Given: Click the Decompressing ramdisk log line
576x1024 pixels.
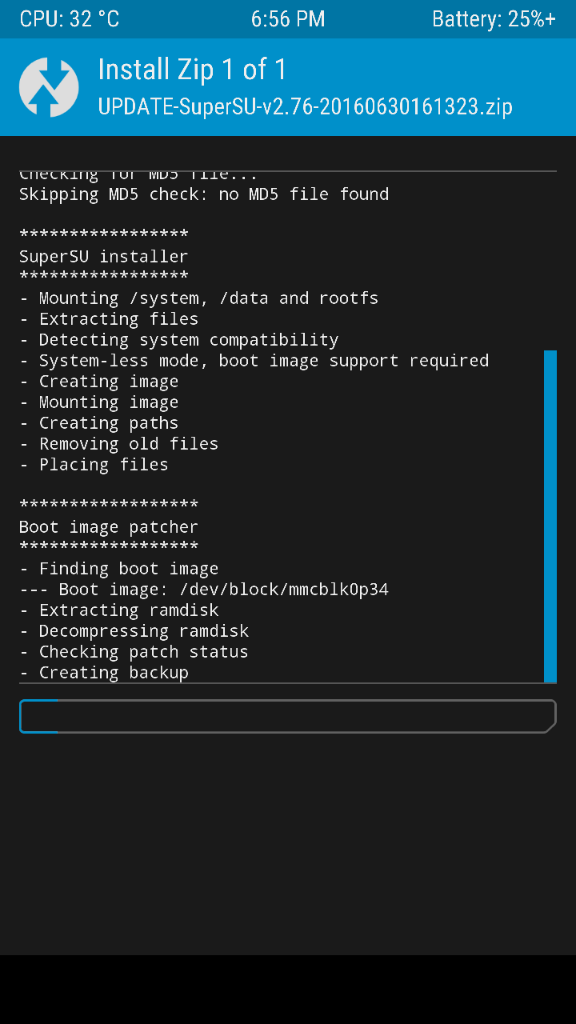Looking at the screenshot, I should (x=134, y=632).
